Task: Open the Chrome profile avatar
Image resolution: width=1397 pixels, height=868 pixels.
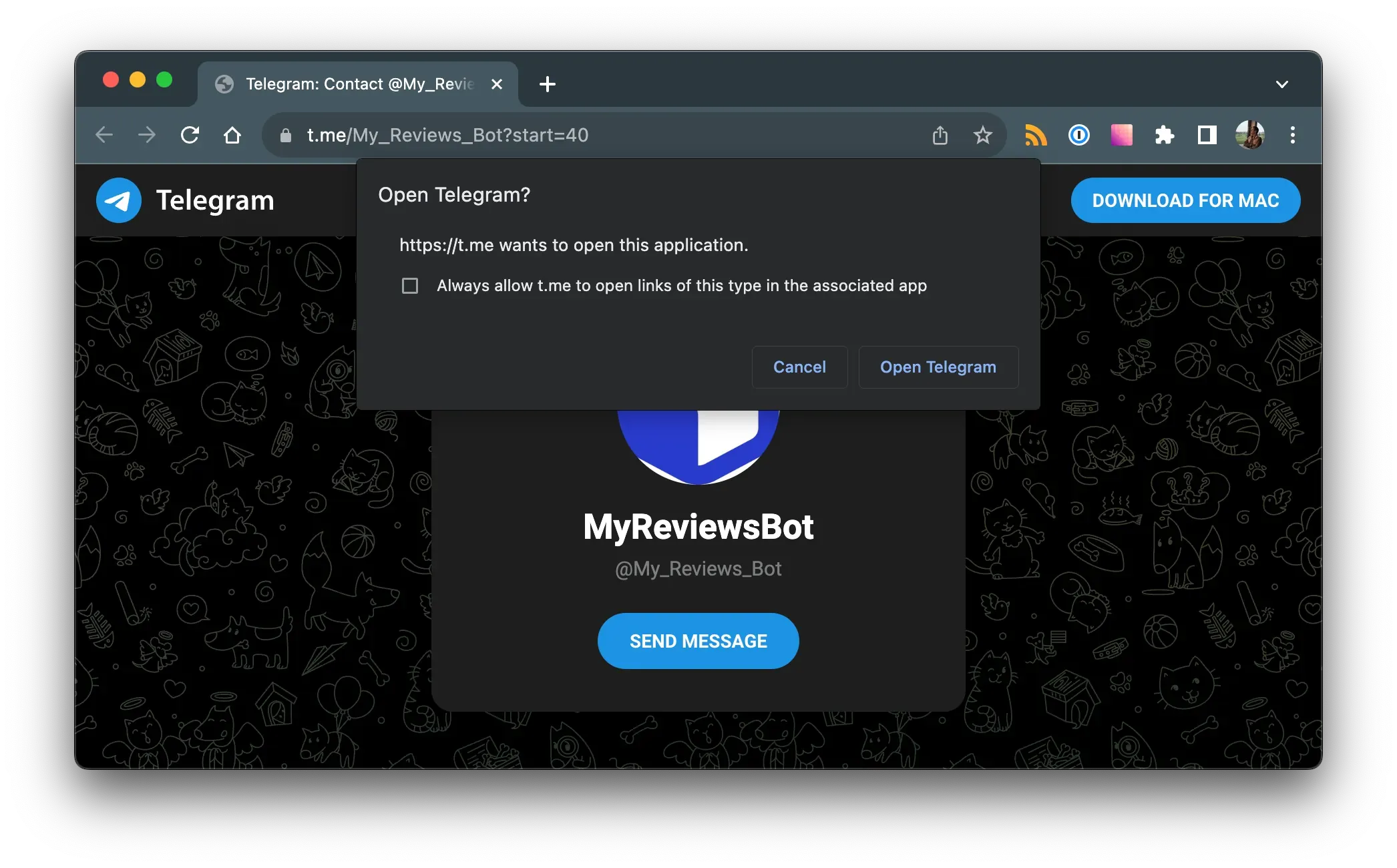Action: click(x=1250, y=136)
